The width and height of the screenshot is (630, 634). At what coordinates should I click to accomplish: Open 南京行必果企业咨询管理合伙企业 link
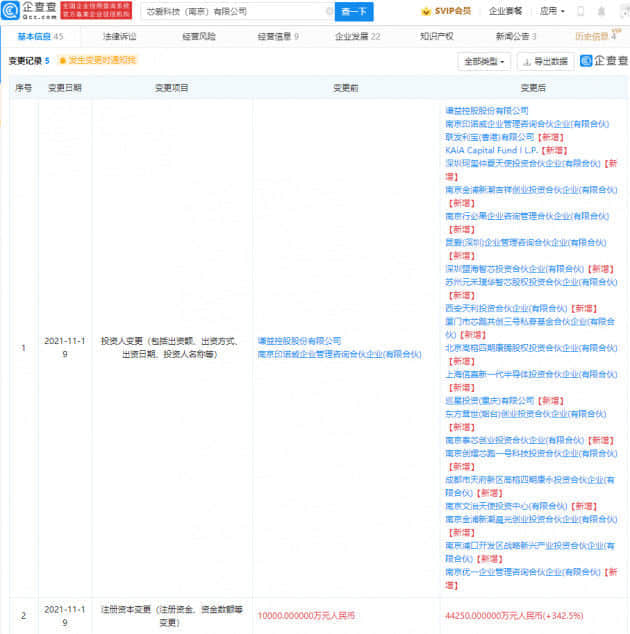coord(527,216)
